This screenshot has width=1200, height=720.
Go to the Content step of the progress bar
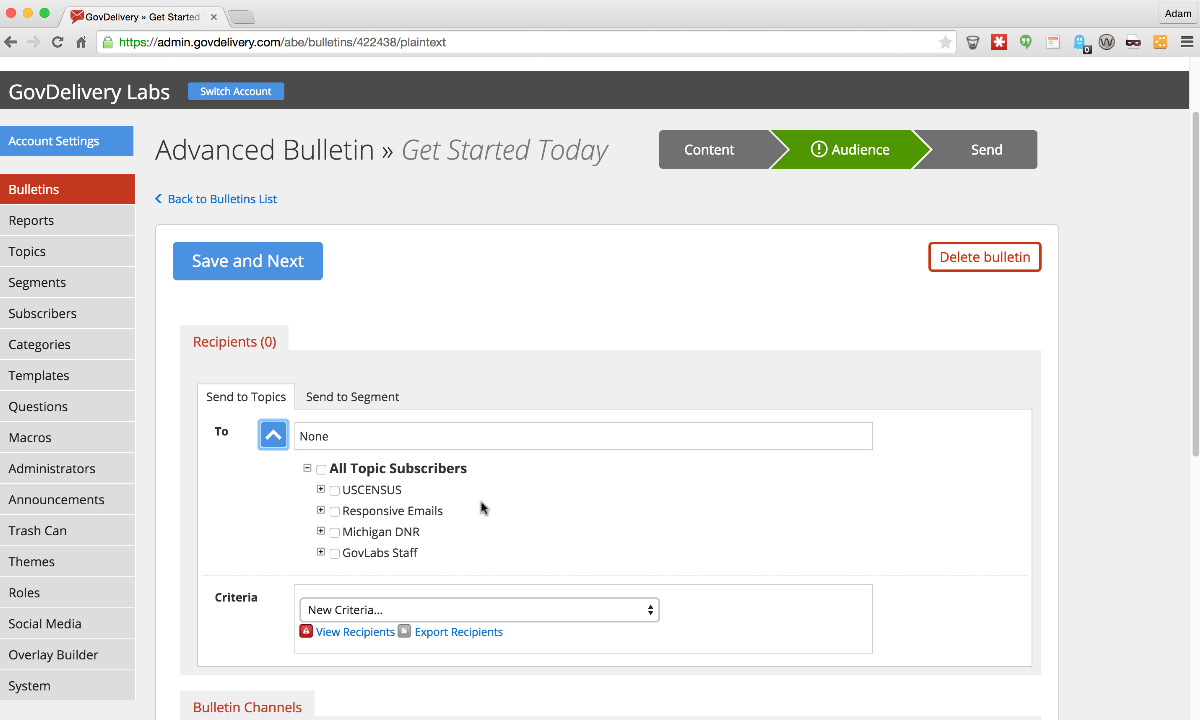pyautogui.click(x=709, y=150)
